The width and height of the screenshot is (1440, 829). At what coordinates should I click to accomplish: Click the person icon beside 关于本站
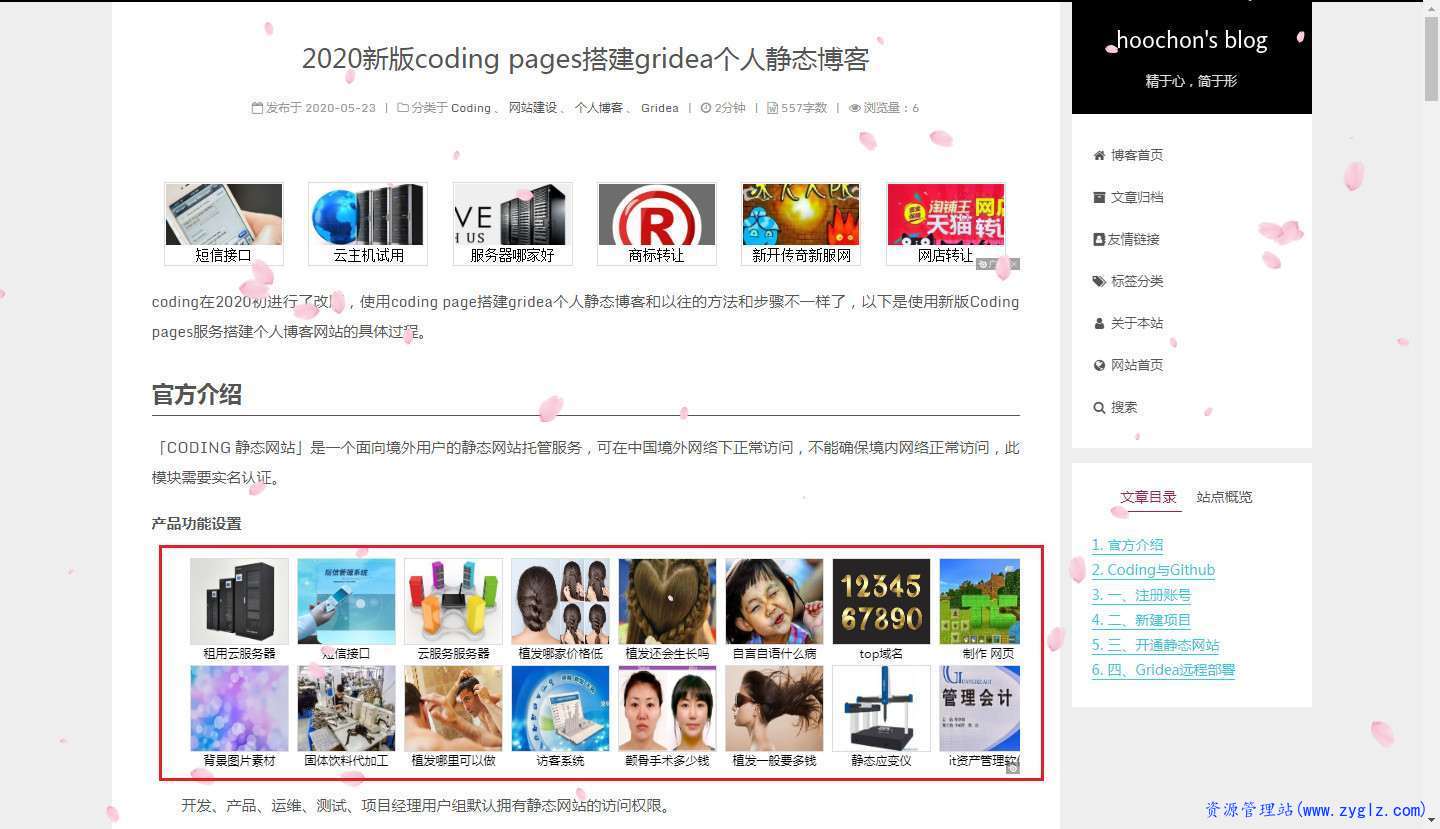[1099, 323]
